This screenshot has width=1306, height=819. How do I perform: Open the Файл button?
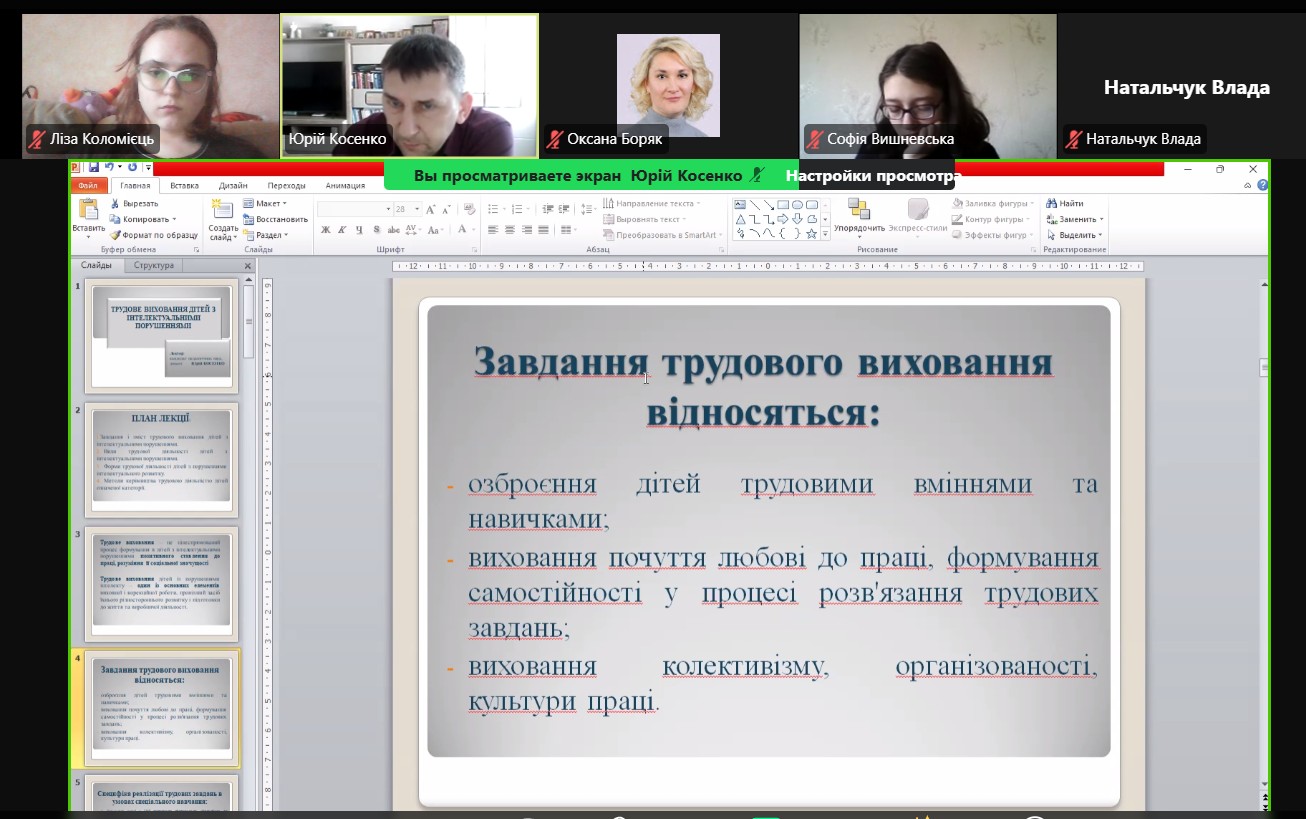tap(88, 185)
